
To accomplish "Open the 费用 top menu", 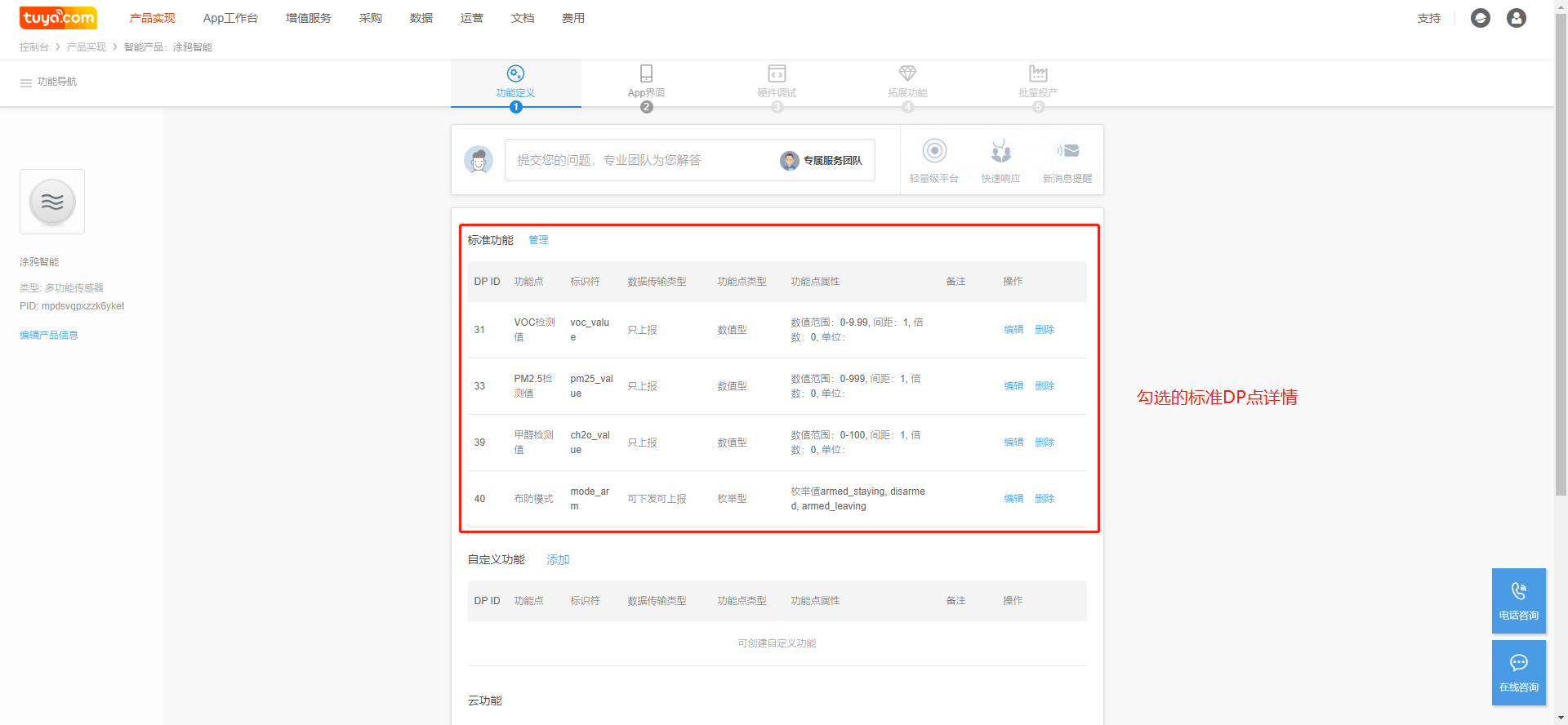I will [x=573, y=18].
